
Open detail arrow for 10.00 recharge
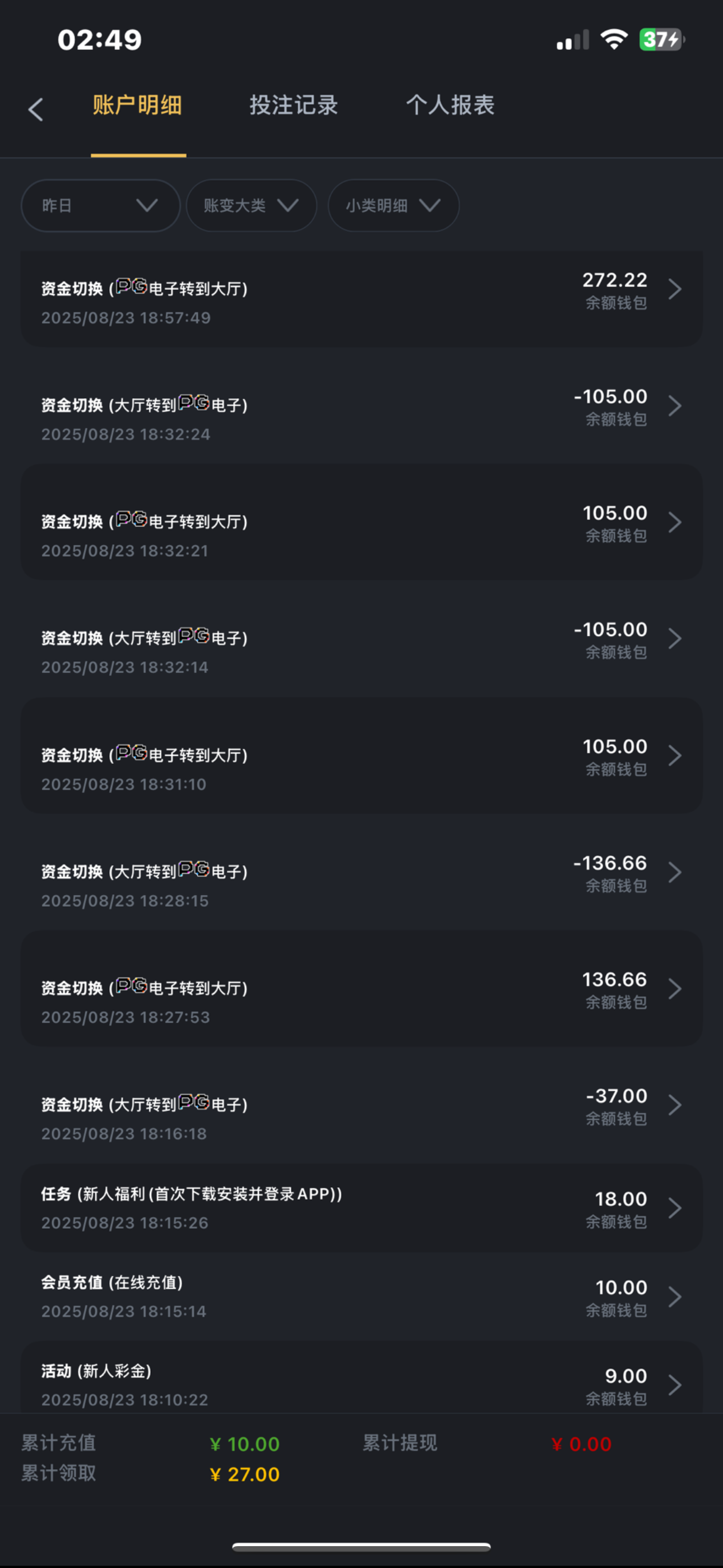point(674,1297)
